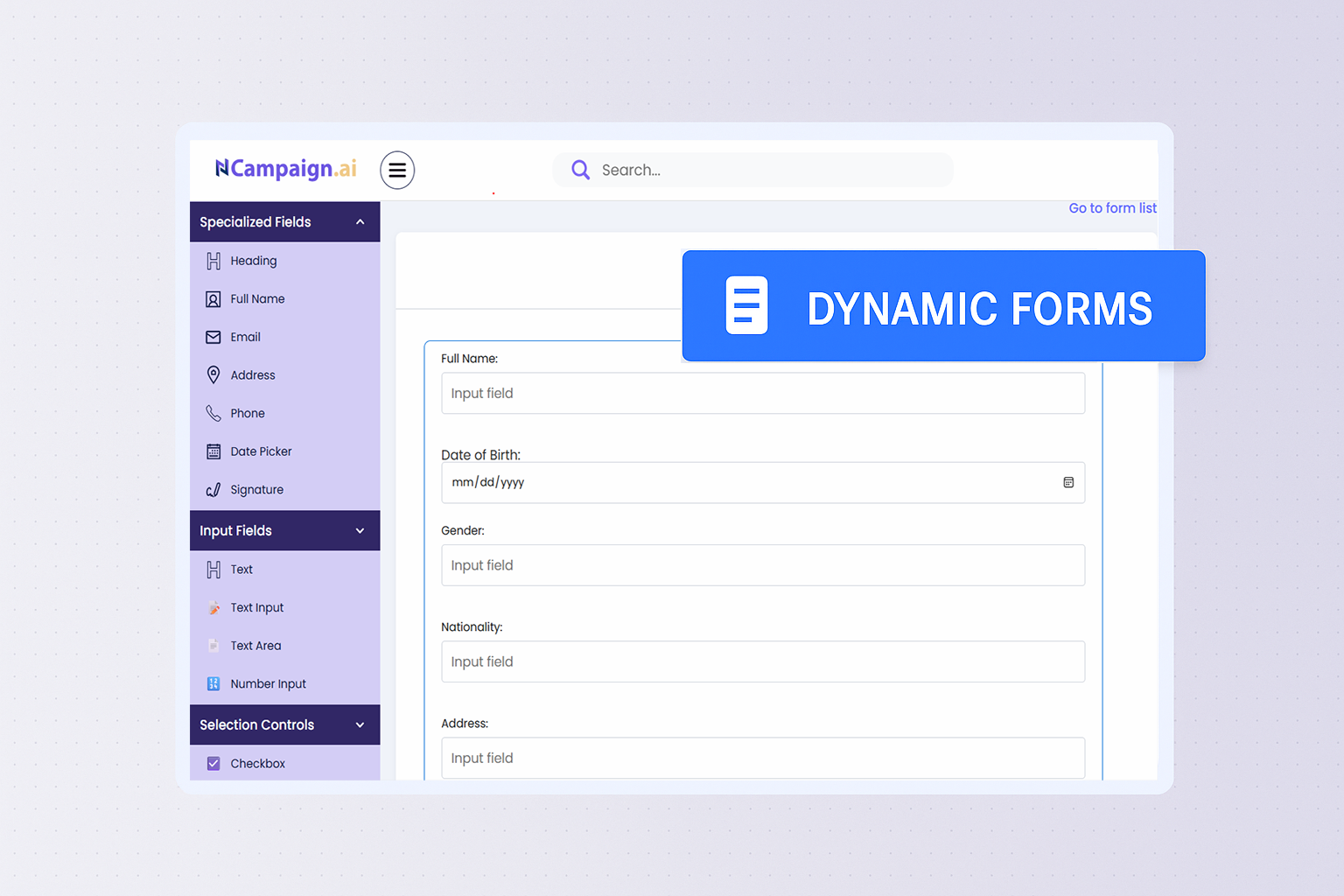Image resolution: width=1344 pixels, height=896 pixels.
Task: Pick the Address location pin icon
Action: [x=213, y=375]
